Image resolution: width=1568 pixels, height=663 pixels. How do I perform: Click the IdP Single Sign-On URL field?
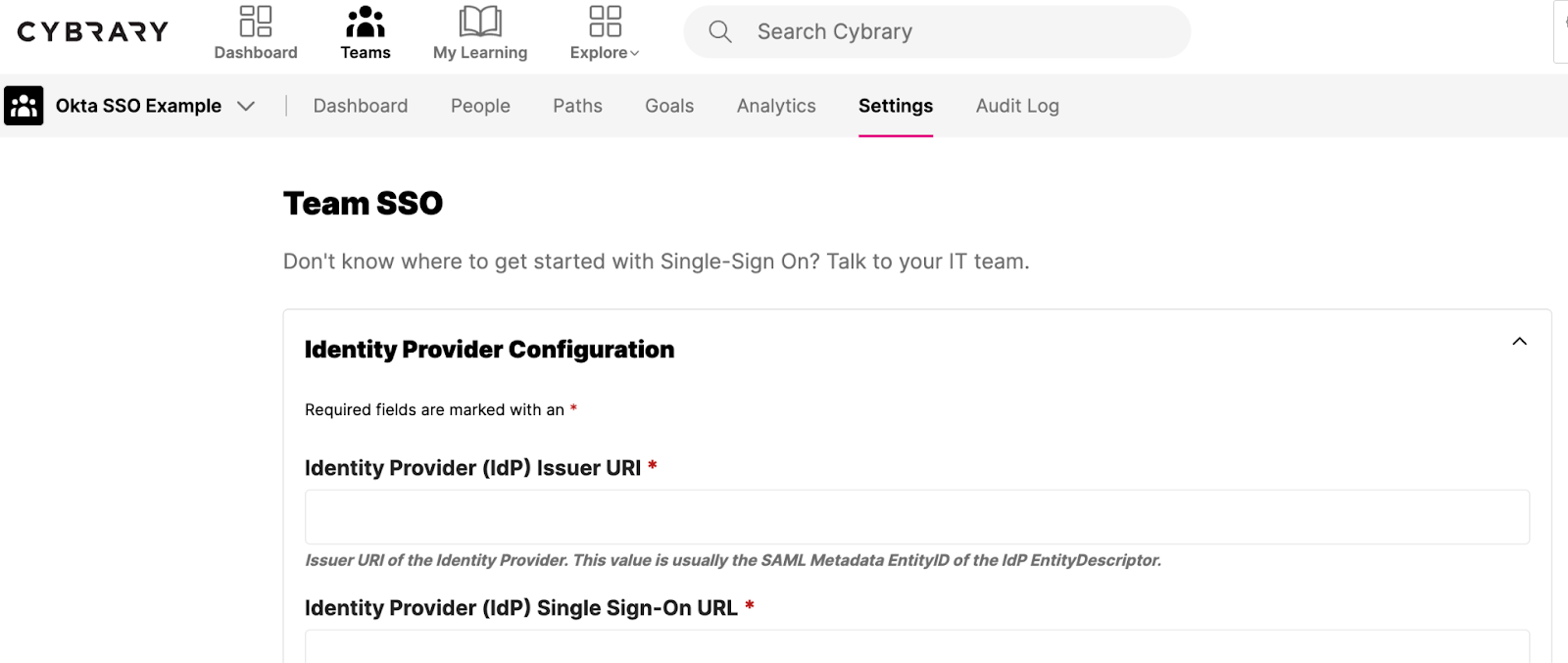[x=917, y=646]
